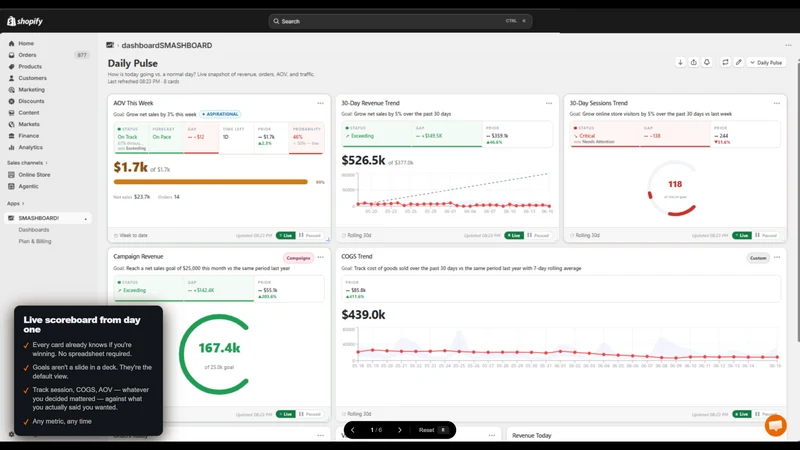Click the ASPIRATIONAL badge

(x=220, y=114)
